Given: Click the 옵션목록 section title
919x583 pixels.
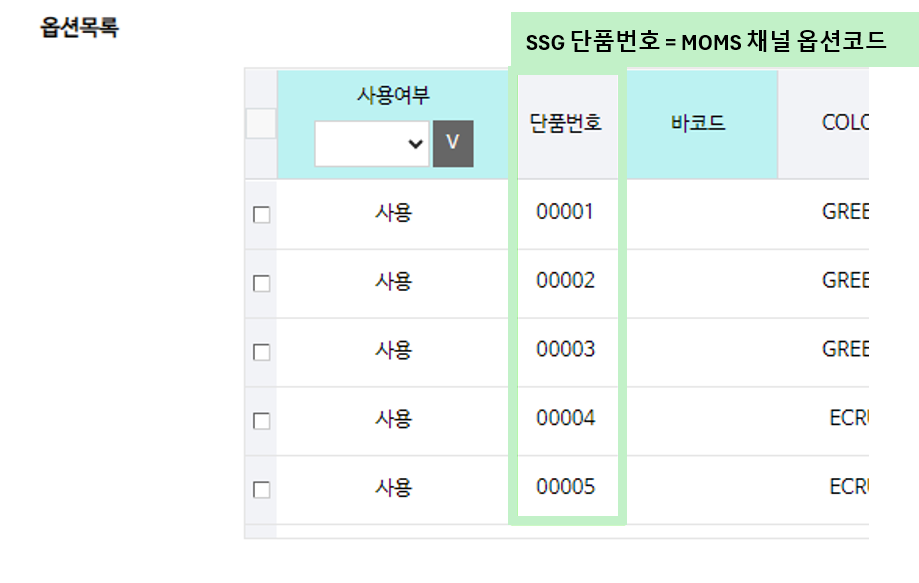Looking at the screenshot, I should click(x=80, y=27).
